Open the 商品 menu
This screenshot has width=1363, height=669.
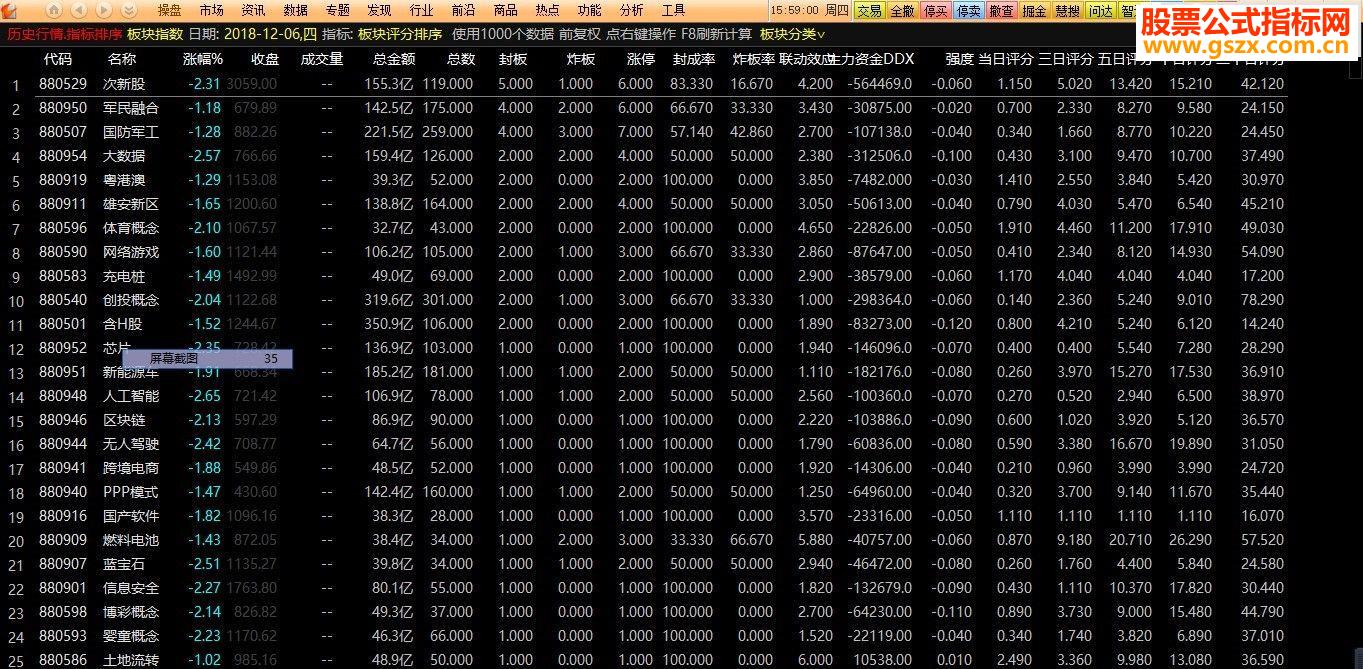pyautogui.click(x=506, y=10)
